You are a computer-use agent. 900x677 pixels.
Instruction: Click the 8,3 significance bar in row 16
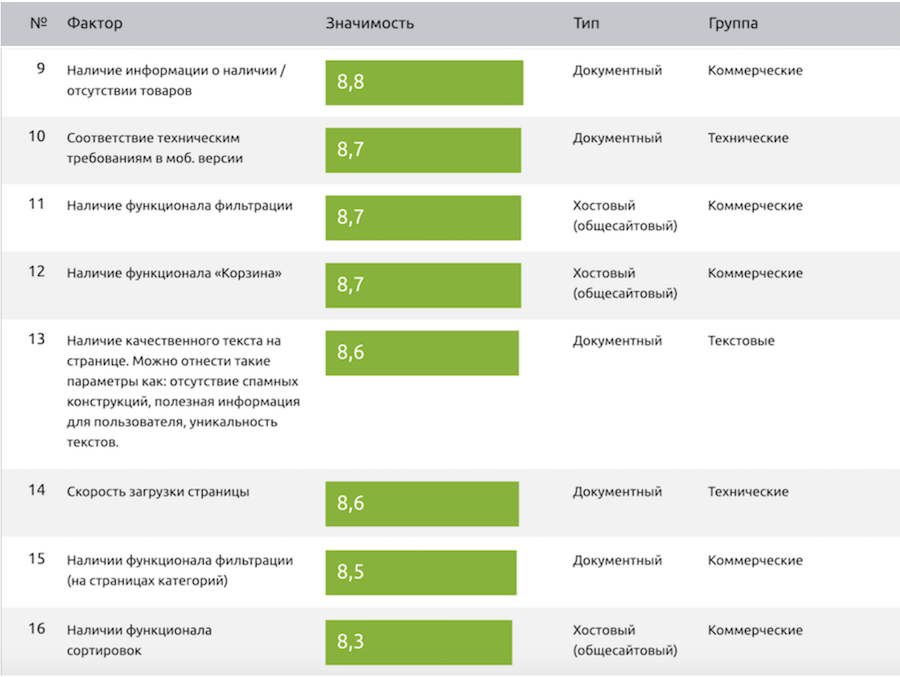pos(418,643)
